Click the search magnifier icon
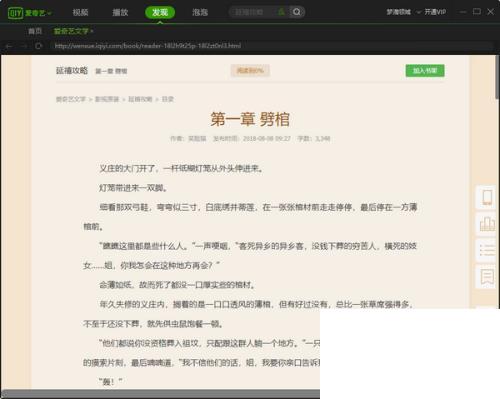 click(x=296, y=12)
